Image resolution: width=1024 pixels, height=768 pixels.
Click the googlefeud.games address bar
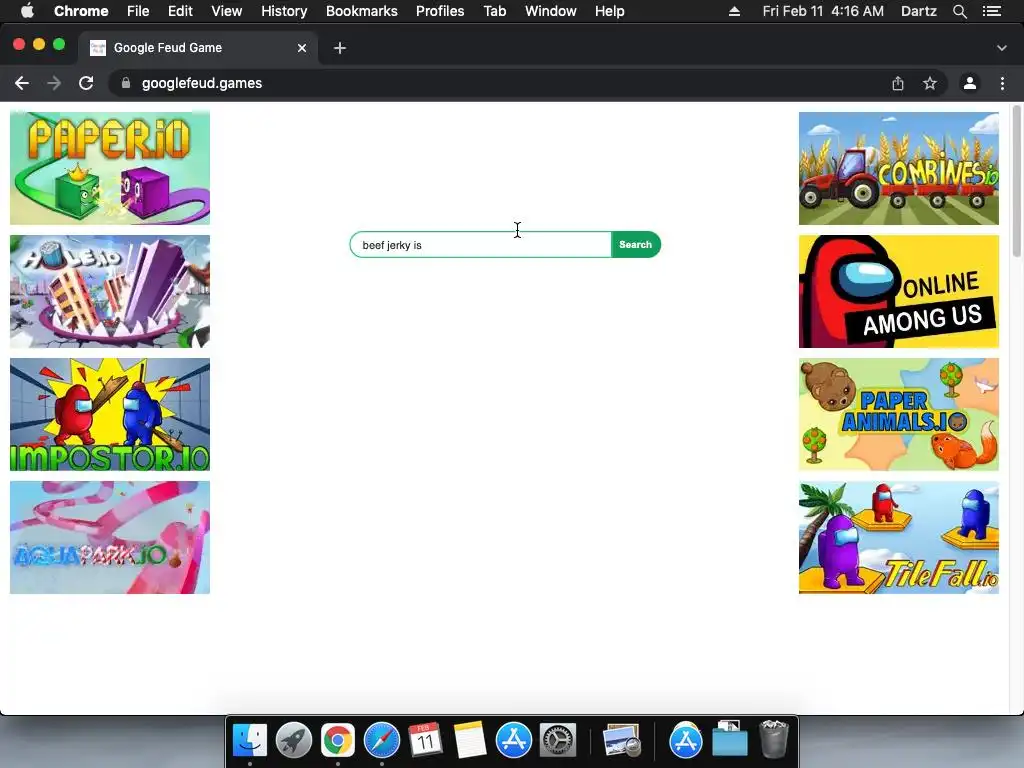click(x=503, y=83)
